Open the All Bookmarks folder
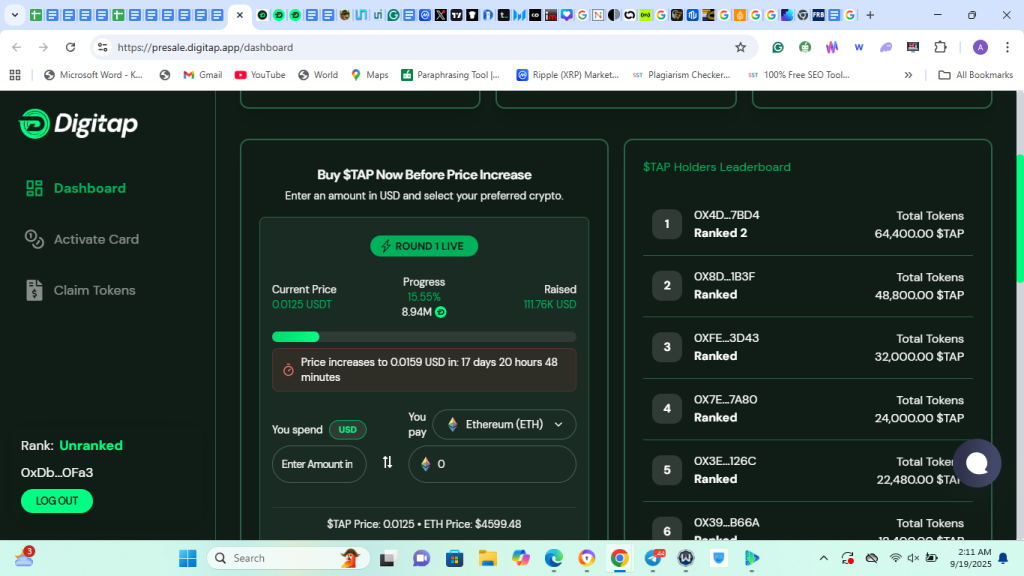Screen dimensions: 1024x576 976,75
